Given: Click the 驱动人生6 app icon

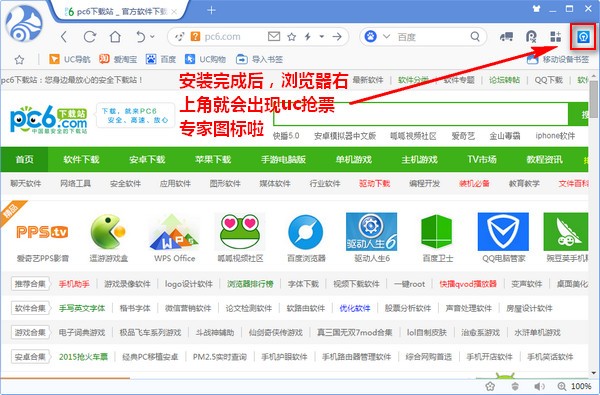Looking at the screenshot, I should pyautogui.click(x=372, y=232).
